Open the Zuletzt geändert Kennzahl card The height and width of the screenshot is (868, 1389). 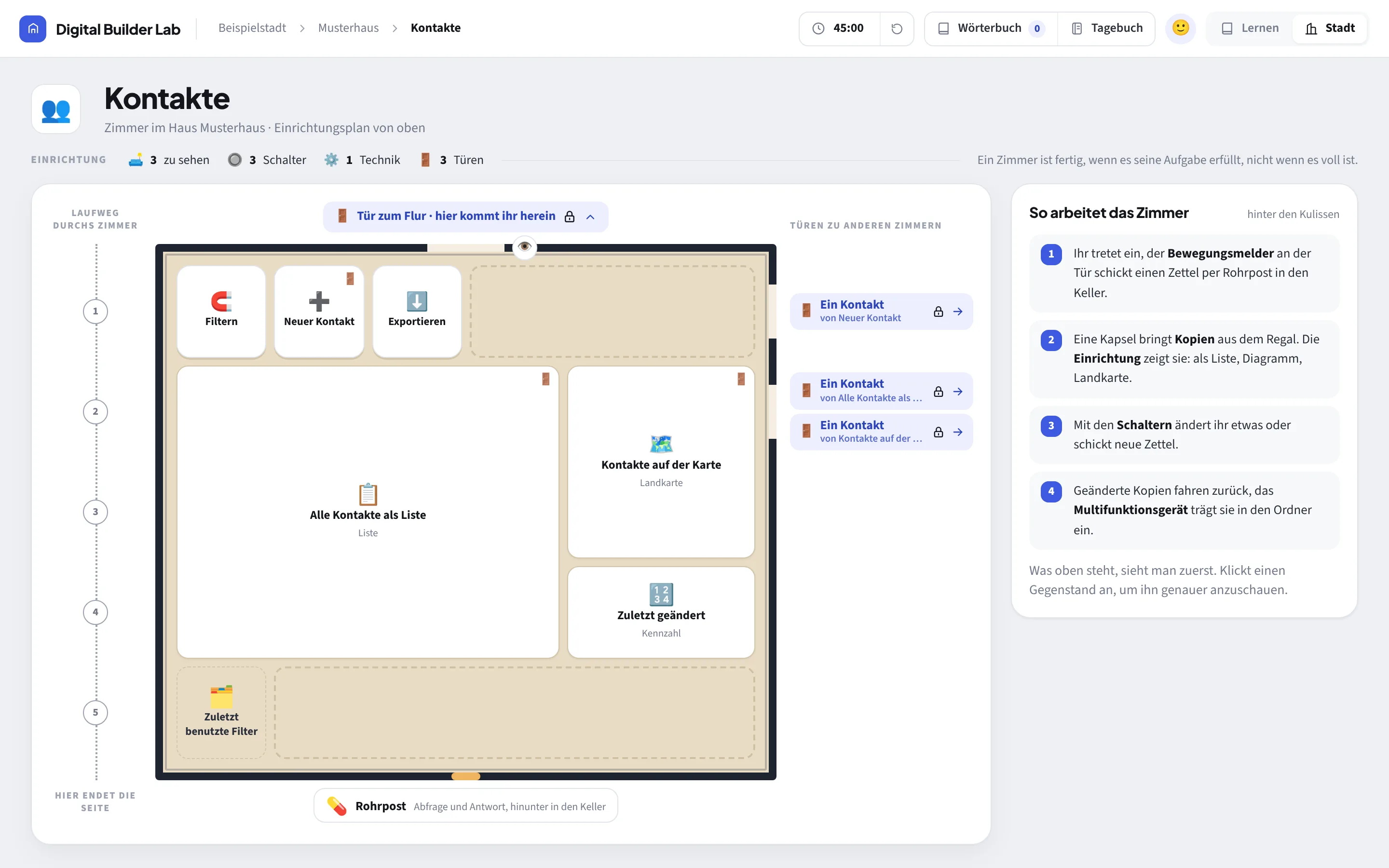coord(661,612)
